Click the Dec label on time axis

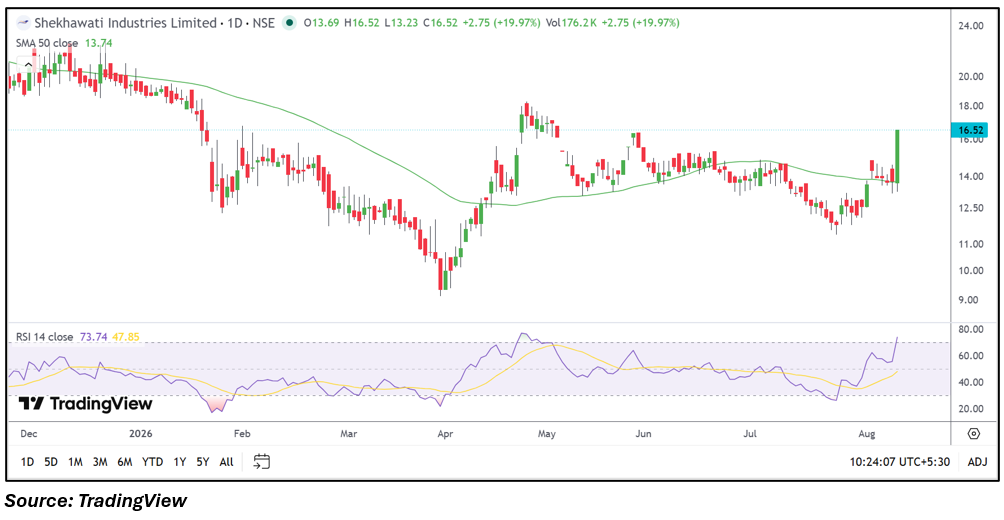click(x=28, y=434)
